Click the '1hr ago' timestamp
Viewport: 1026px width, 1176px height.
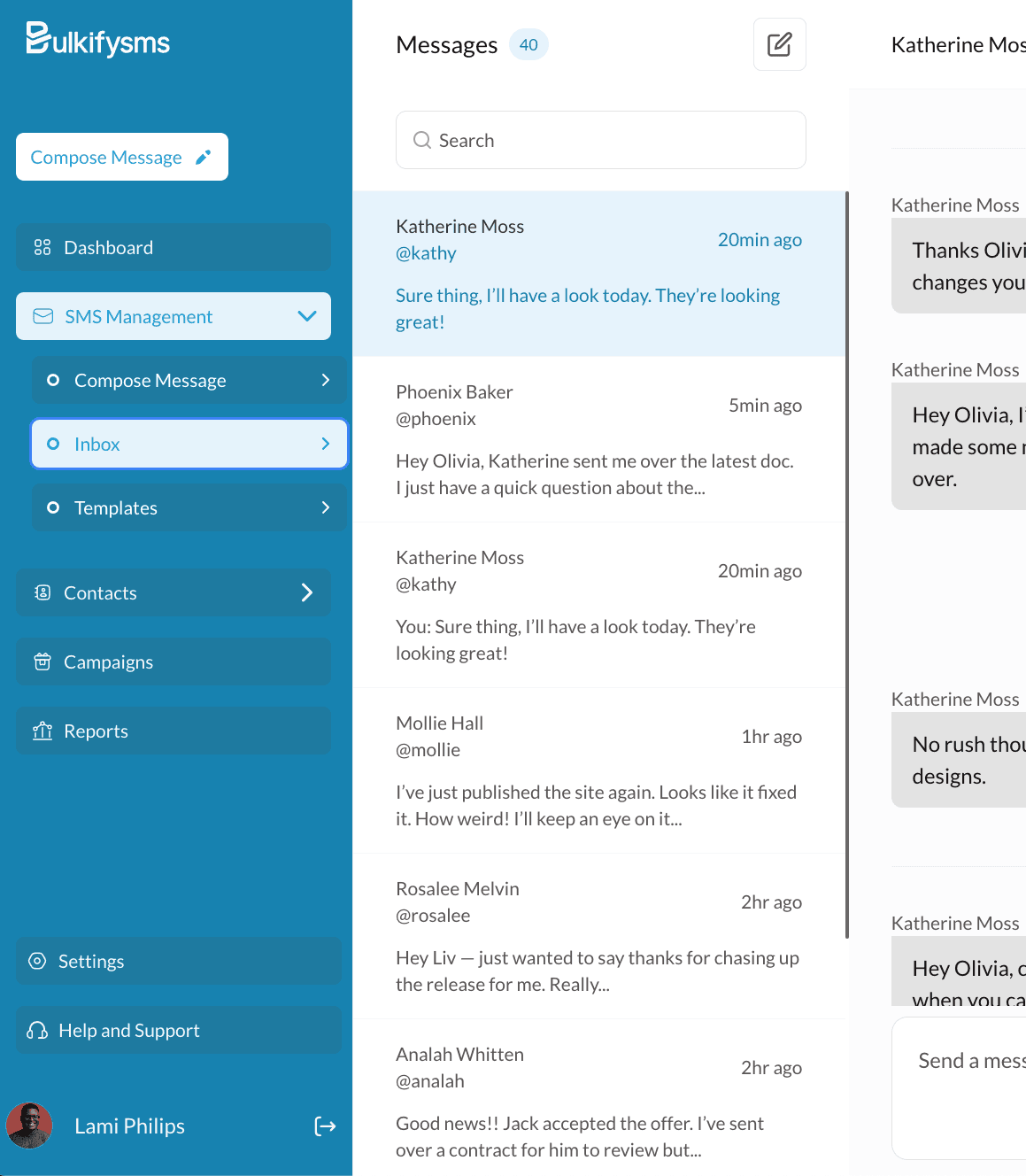coord(771,737)
